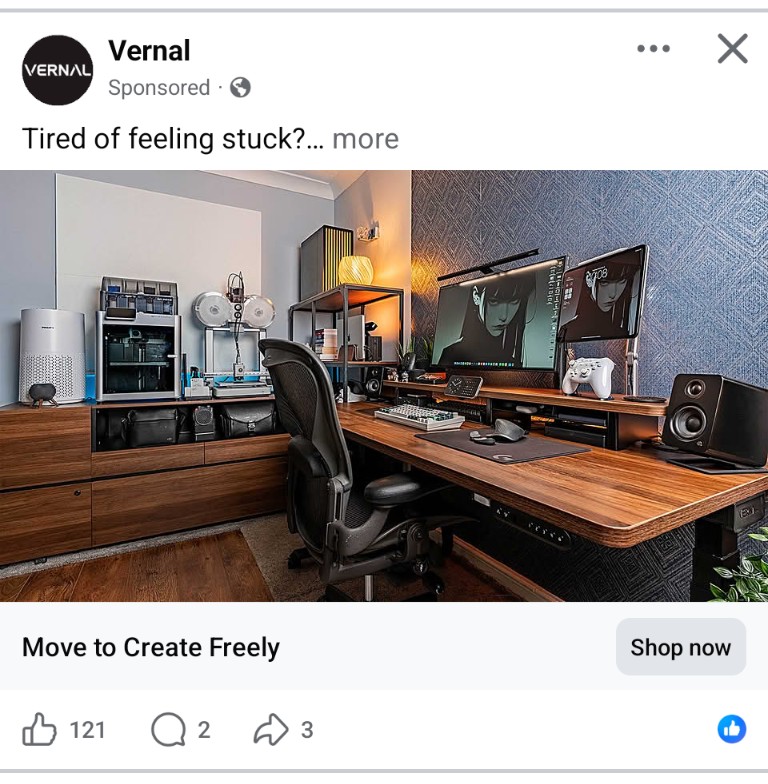Share the post with arrow icon

(x=271, y=730)
